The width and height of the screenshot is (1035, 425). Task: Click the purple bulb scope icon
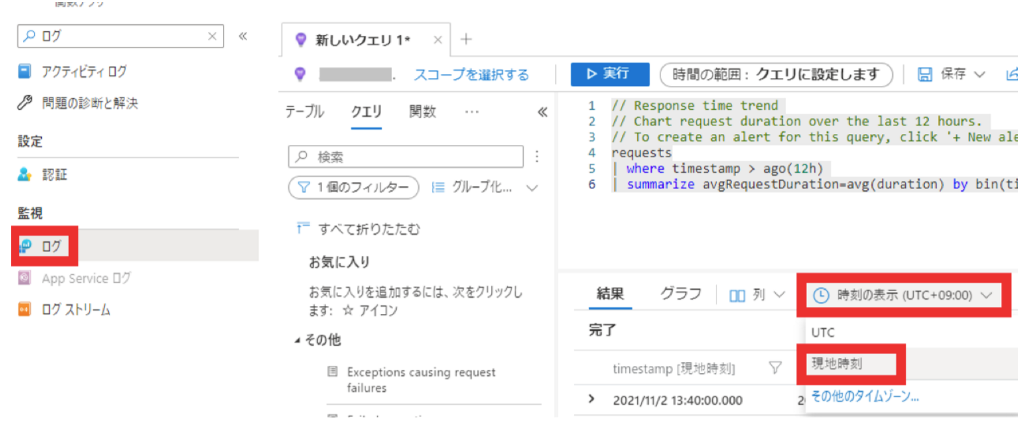[300, 75]
